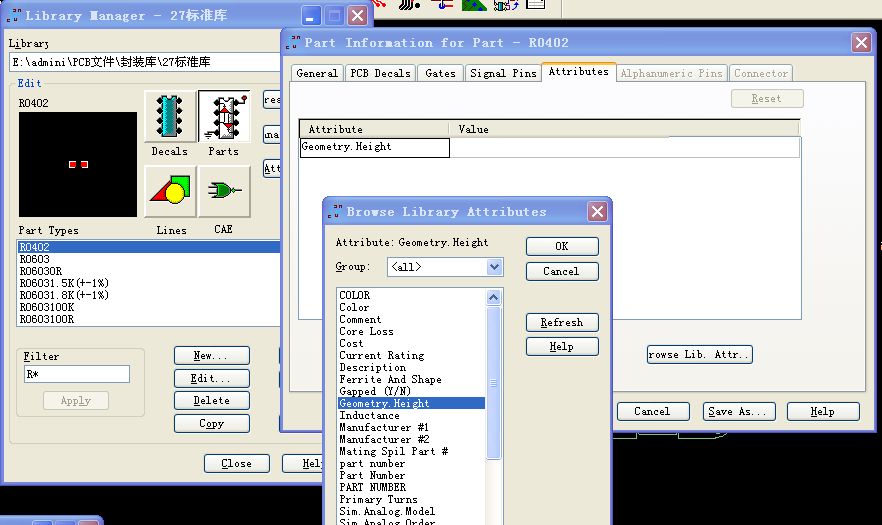The width and height of the screenshot is (882, 525).
Task: Click Refresh in Browse Library Attributes
Action: click(x=561, y=322)
